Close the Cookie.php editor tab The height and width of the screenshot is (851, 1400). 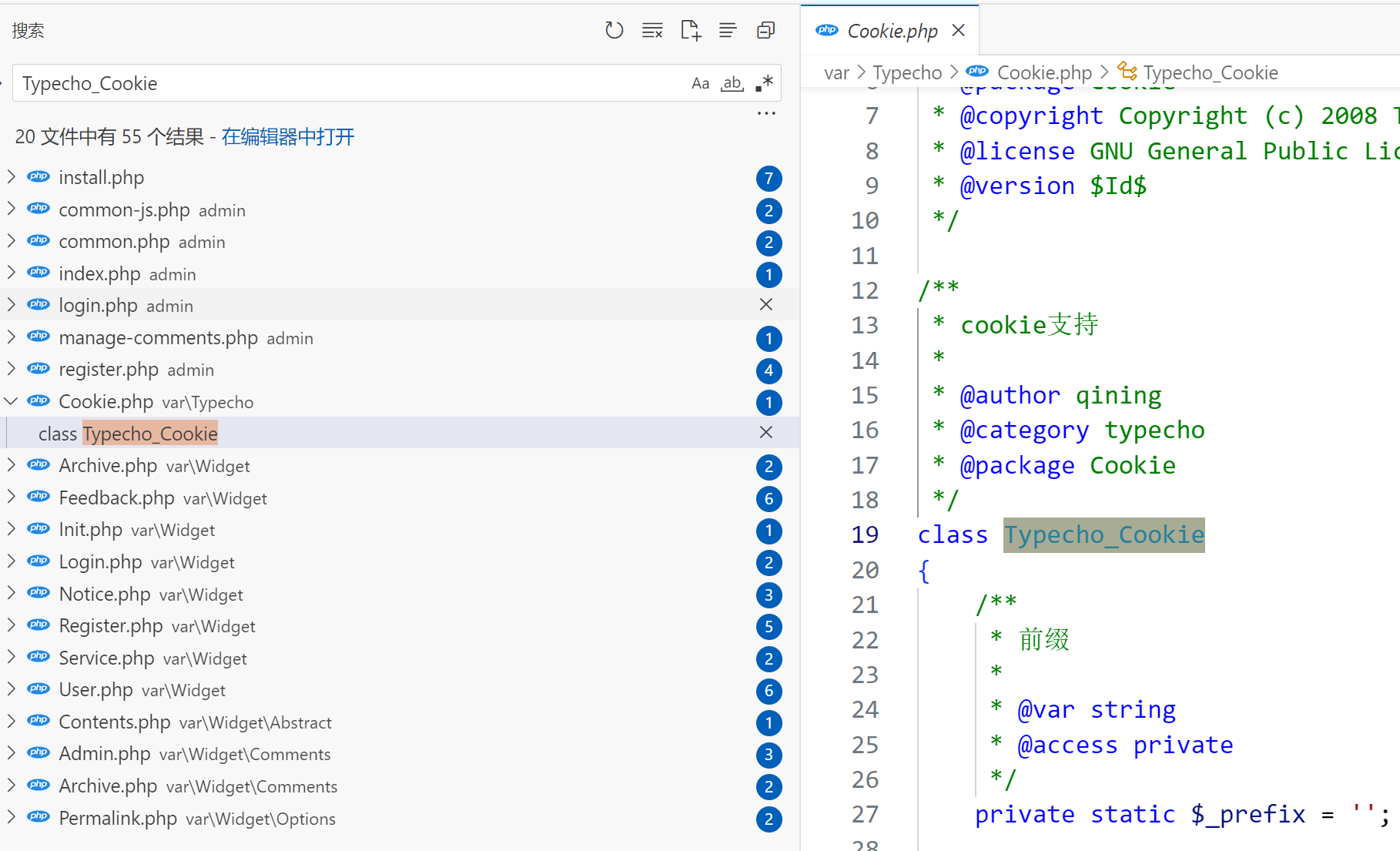959,31
